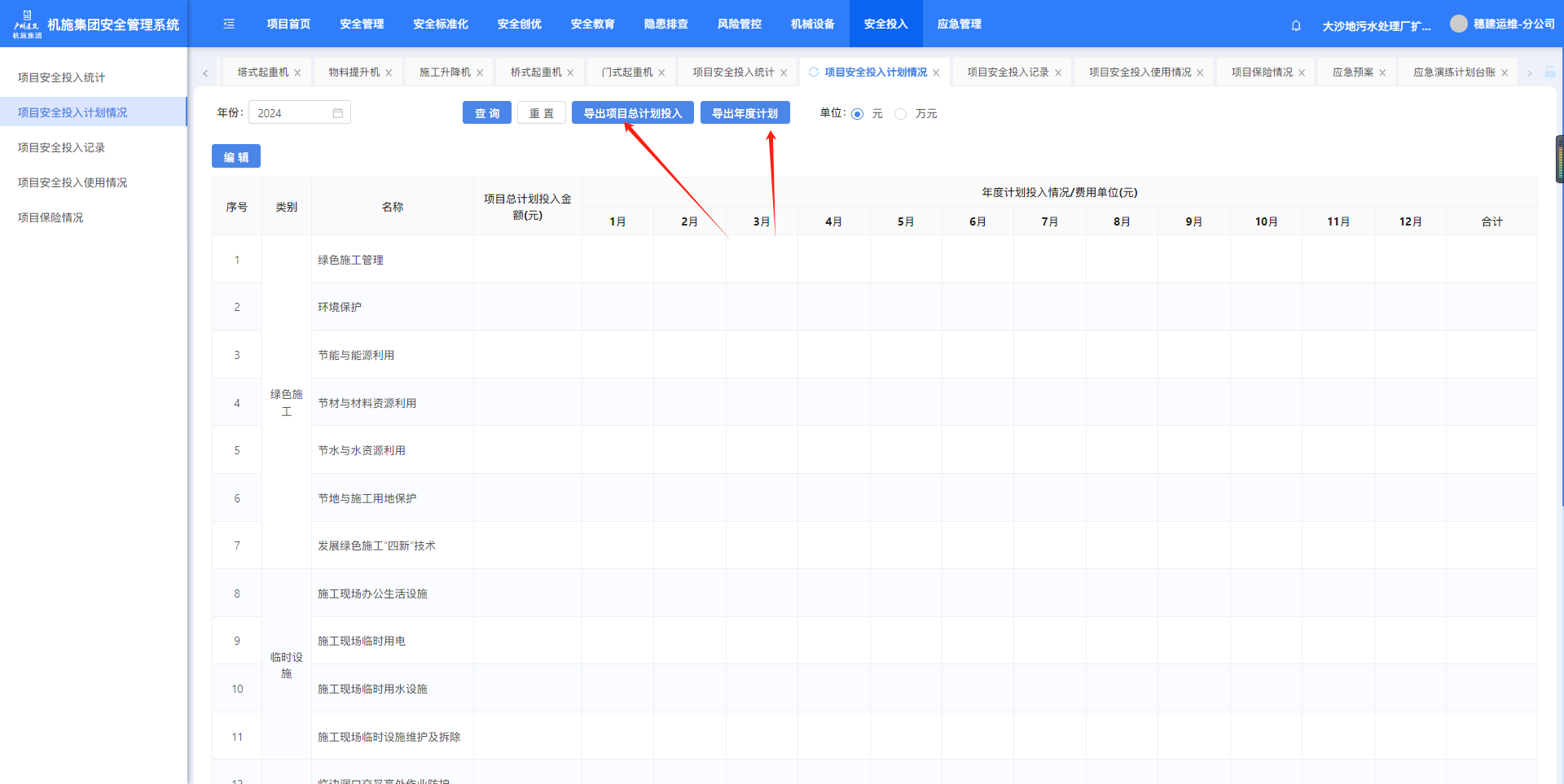Switch to the 项目安全投入记录 tab
The height and width of the screenshot is (784, 1564).
pos(1008,72)
